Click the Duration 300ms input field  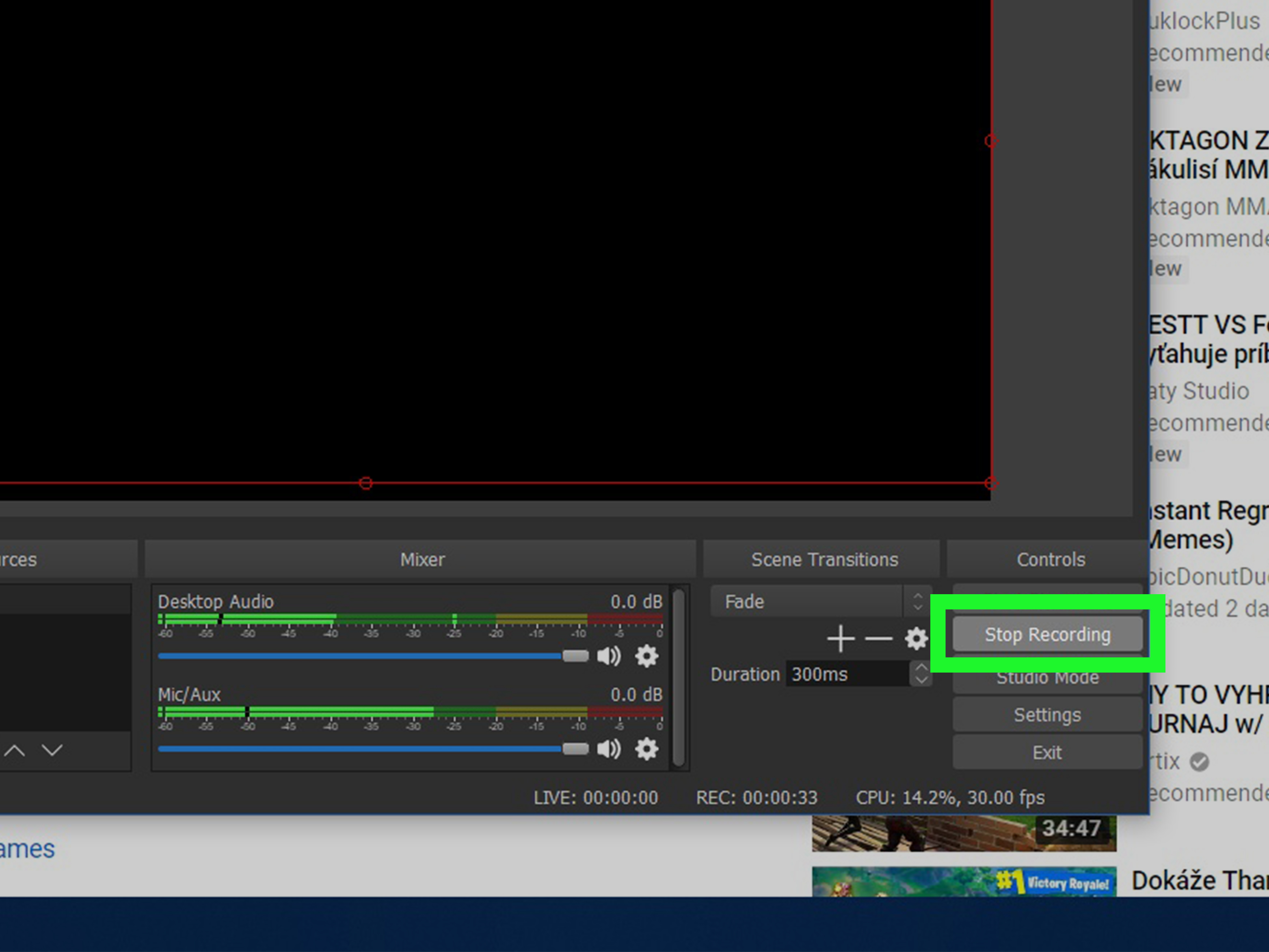[848, 674]
